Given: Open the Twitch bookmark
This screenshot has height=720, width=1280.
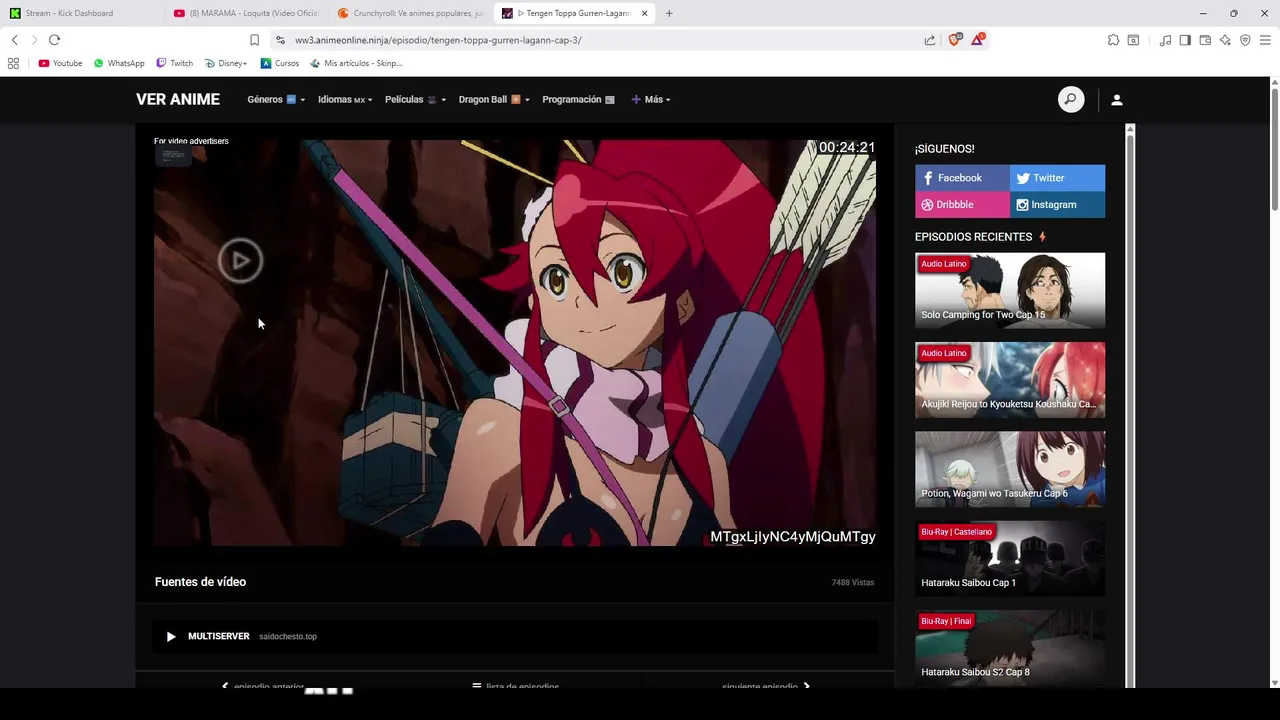Looking at the screenshot, I should 175,63.
